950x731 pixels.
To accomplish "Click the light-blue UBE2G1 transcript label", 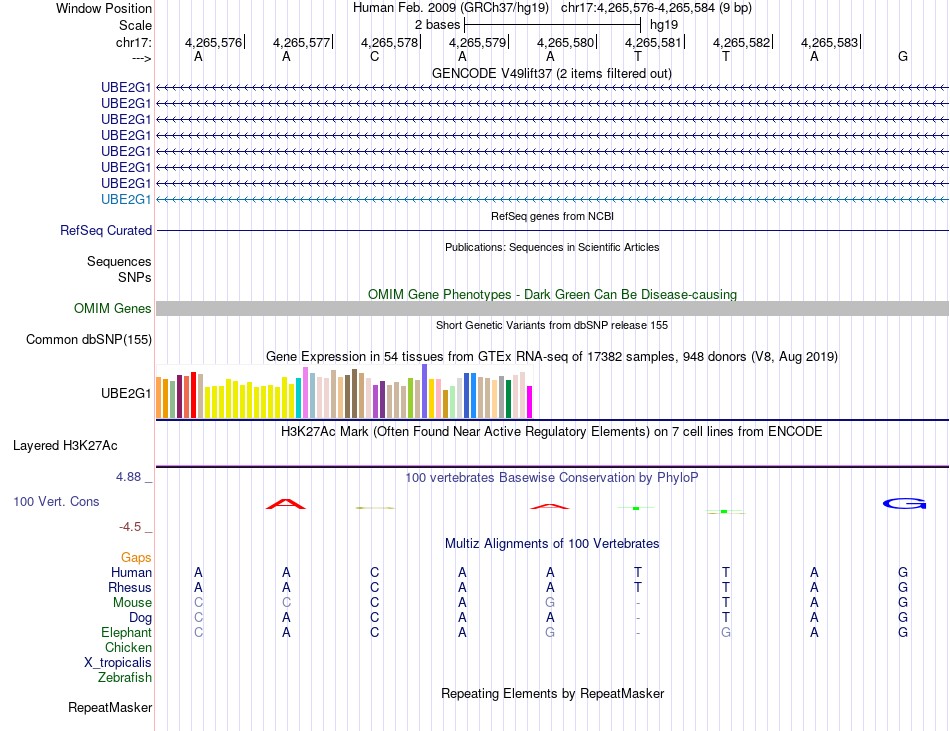I will click(x=126, y=199).
